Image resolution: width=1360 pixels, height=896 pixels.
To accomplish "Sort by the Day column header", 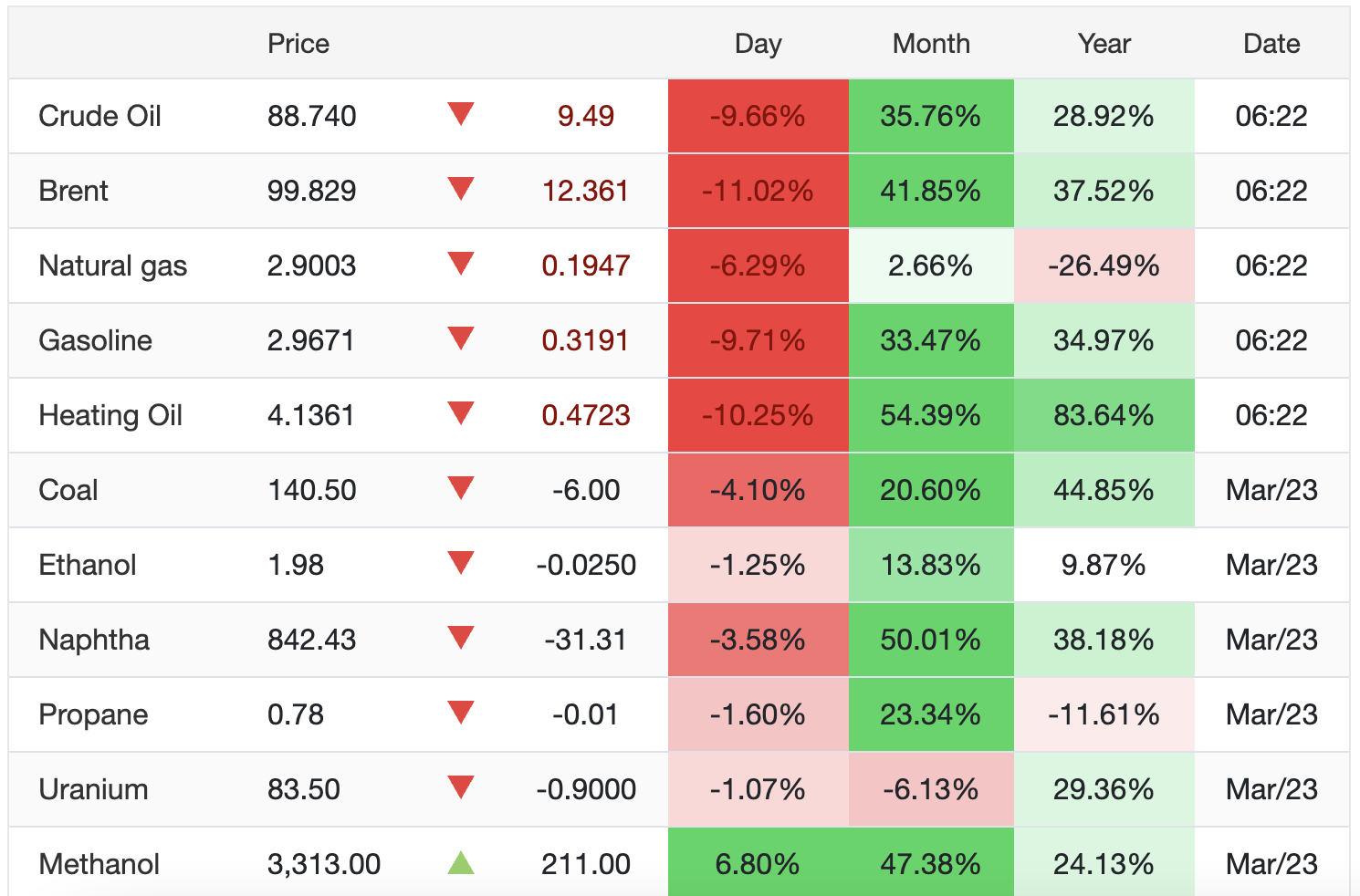I will (x=758, y=44).
